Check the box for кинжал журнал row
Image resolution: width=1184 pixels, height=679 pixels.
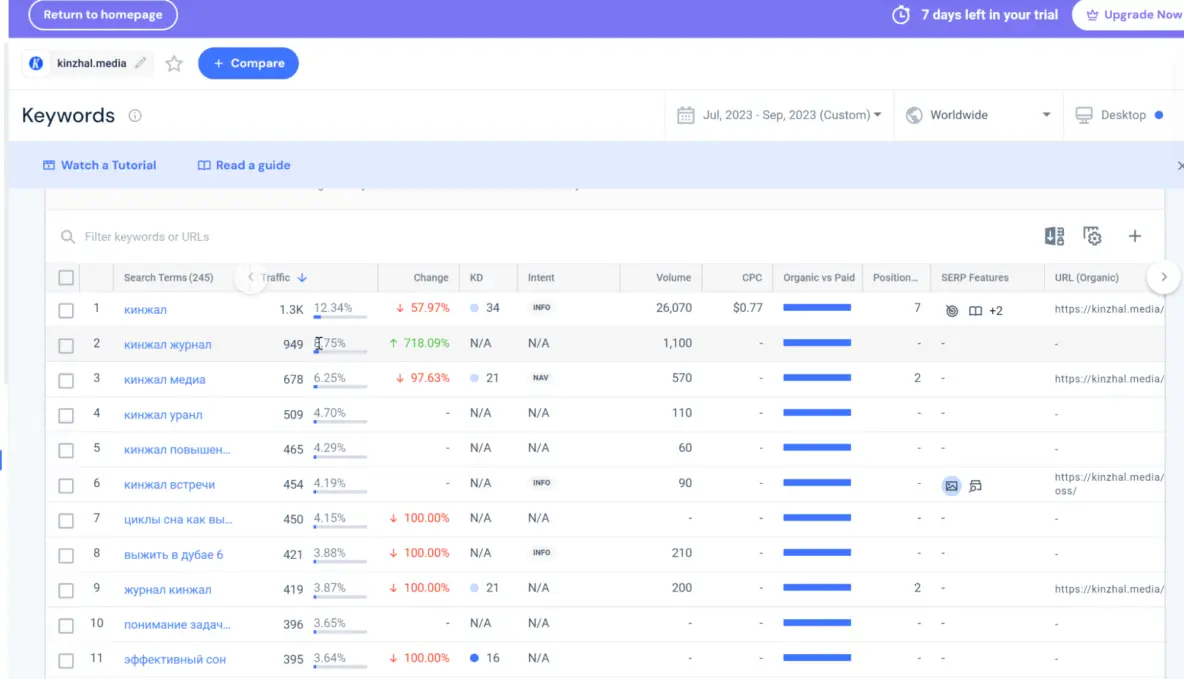coord(66,346)
